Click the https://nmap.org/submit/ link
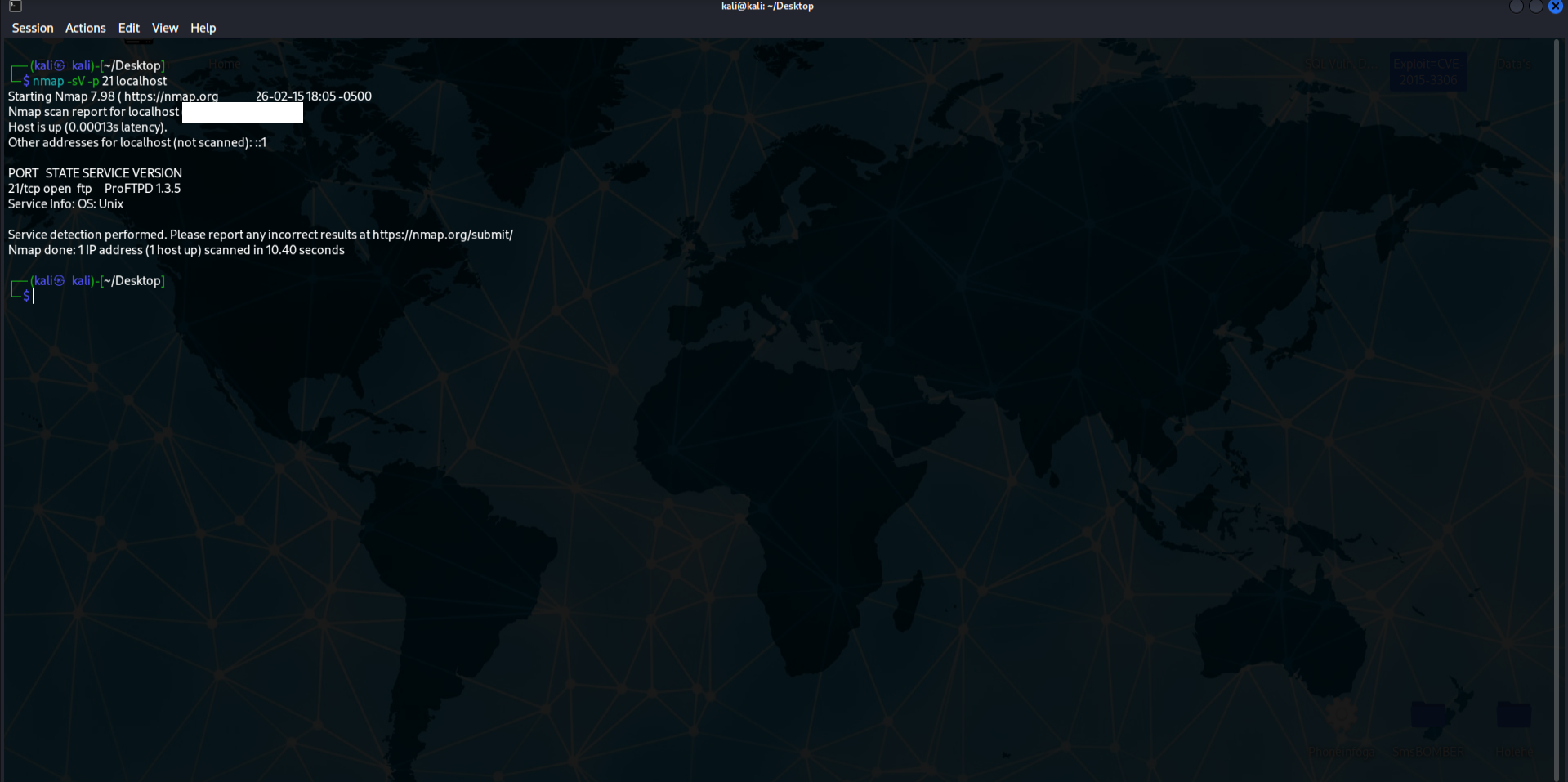Viewport: 1568px width, 782px height. click(443, 235)
